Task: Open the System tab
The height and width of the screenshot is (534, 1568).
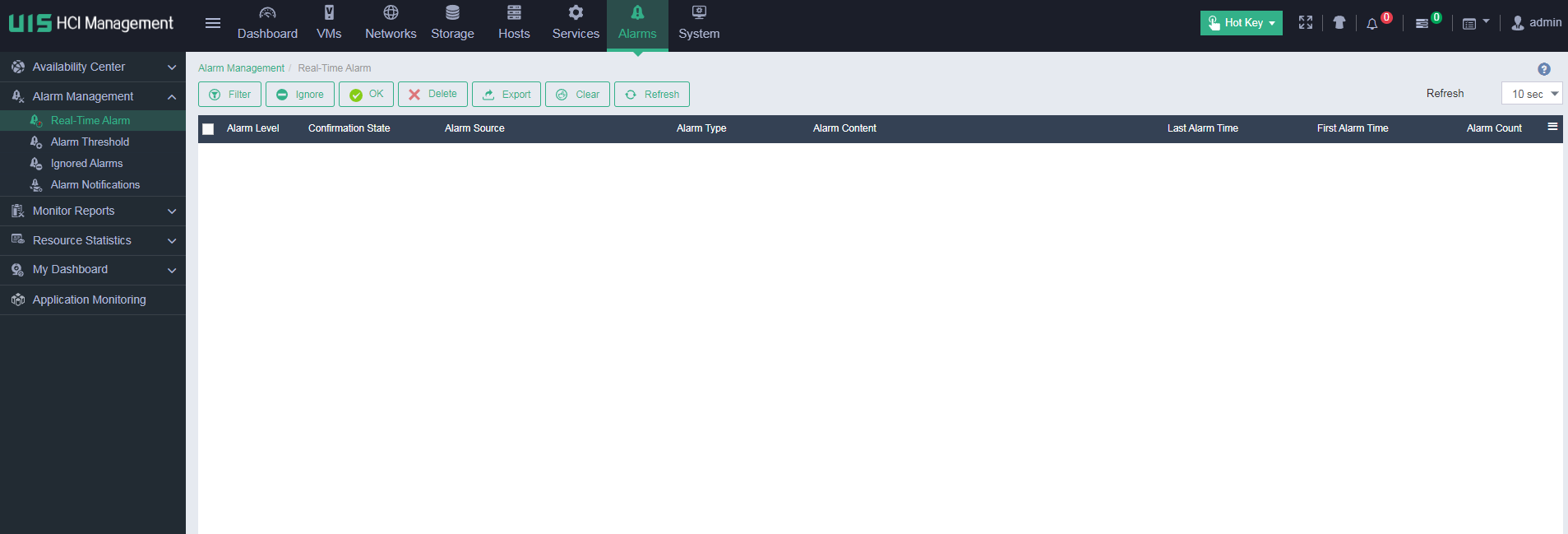Action: pos(699,23)
